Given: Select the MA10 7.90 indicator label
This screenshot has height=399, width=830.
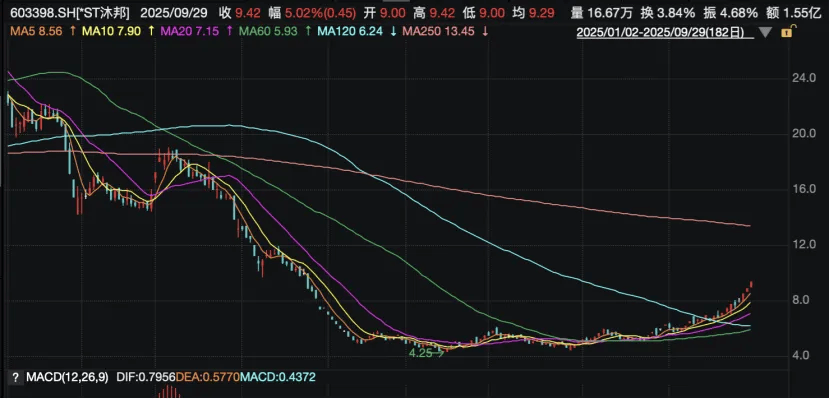Looking at the screenshot, I should point(111,32).
